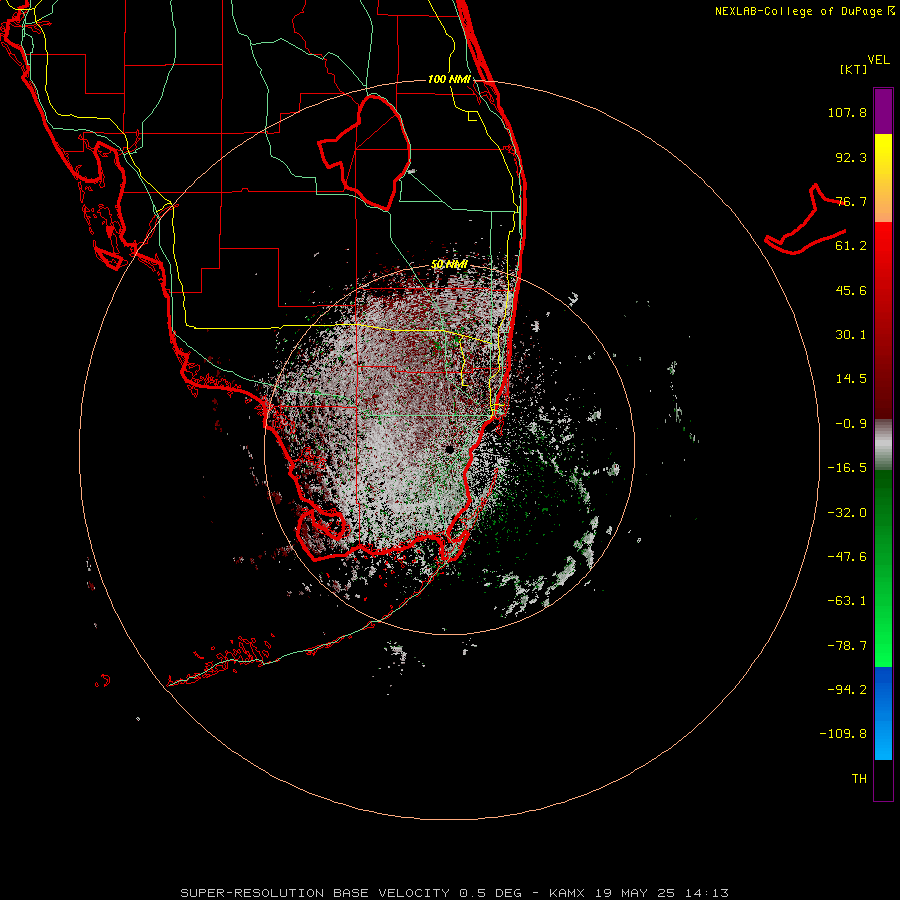Click the -63.1 velocity scale value
900x900 pixels.
pyautogui.click(x=847, y=601)
